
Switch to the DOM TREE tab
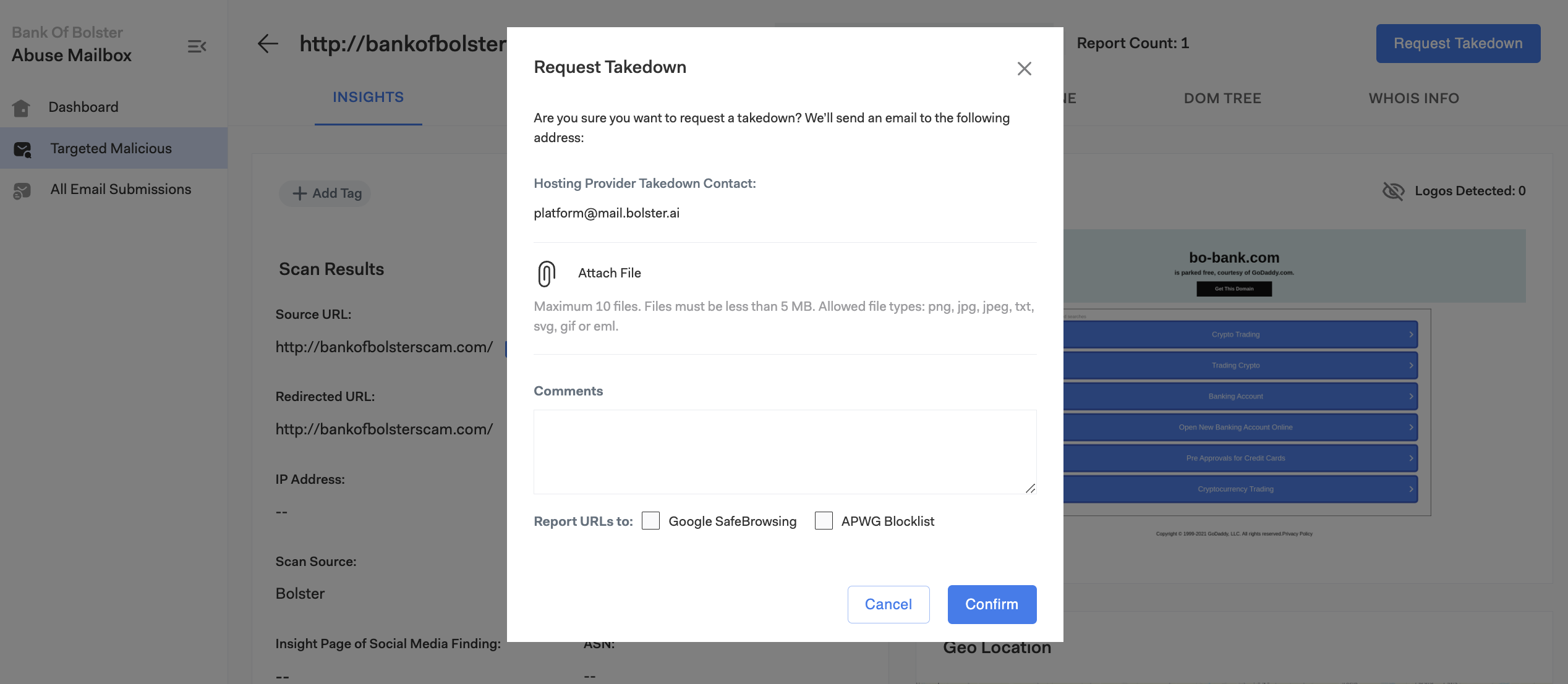(1222, 98)
